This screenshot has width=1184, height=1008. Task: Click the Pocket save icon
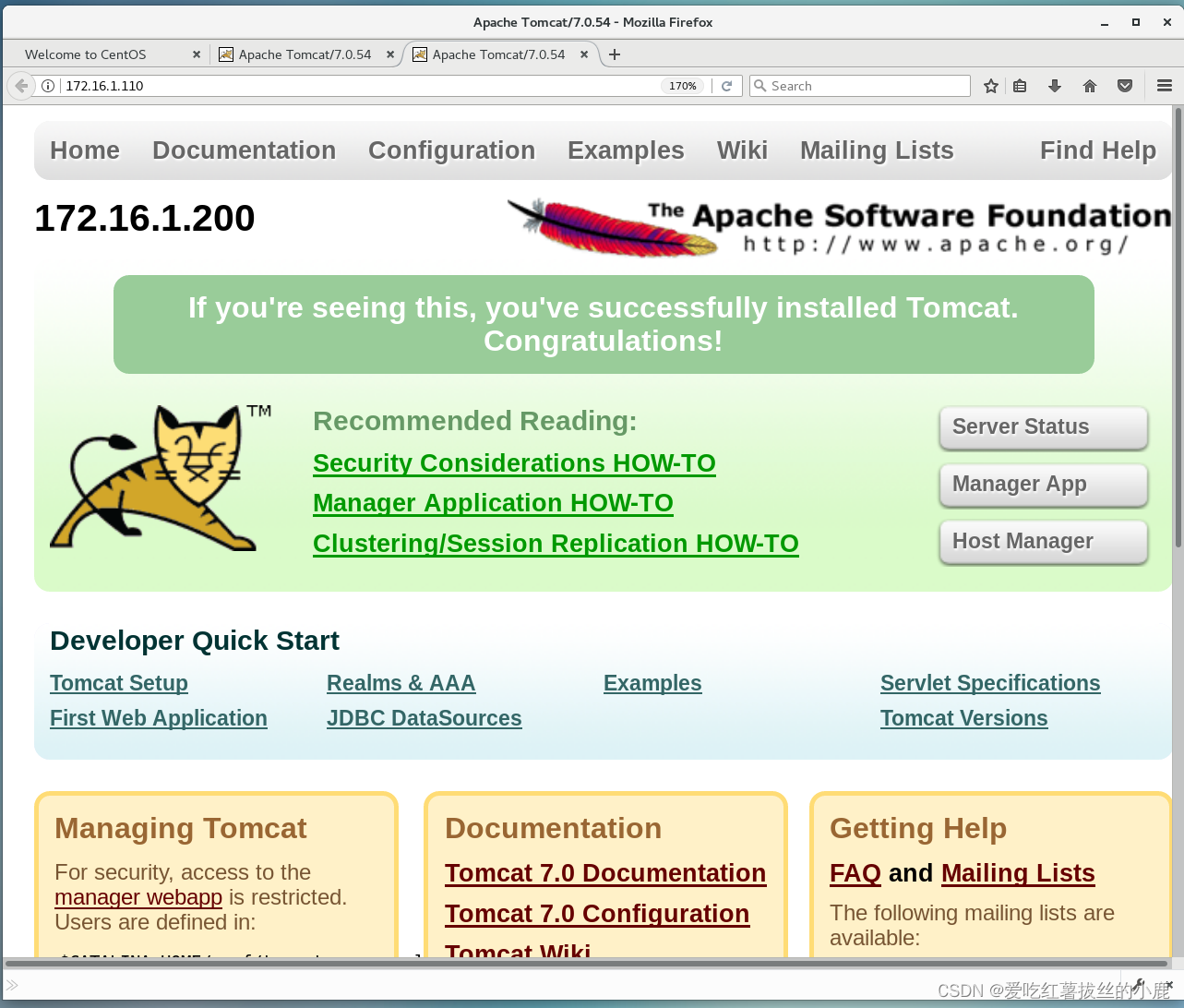tap(1125, 86)
